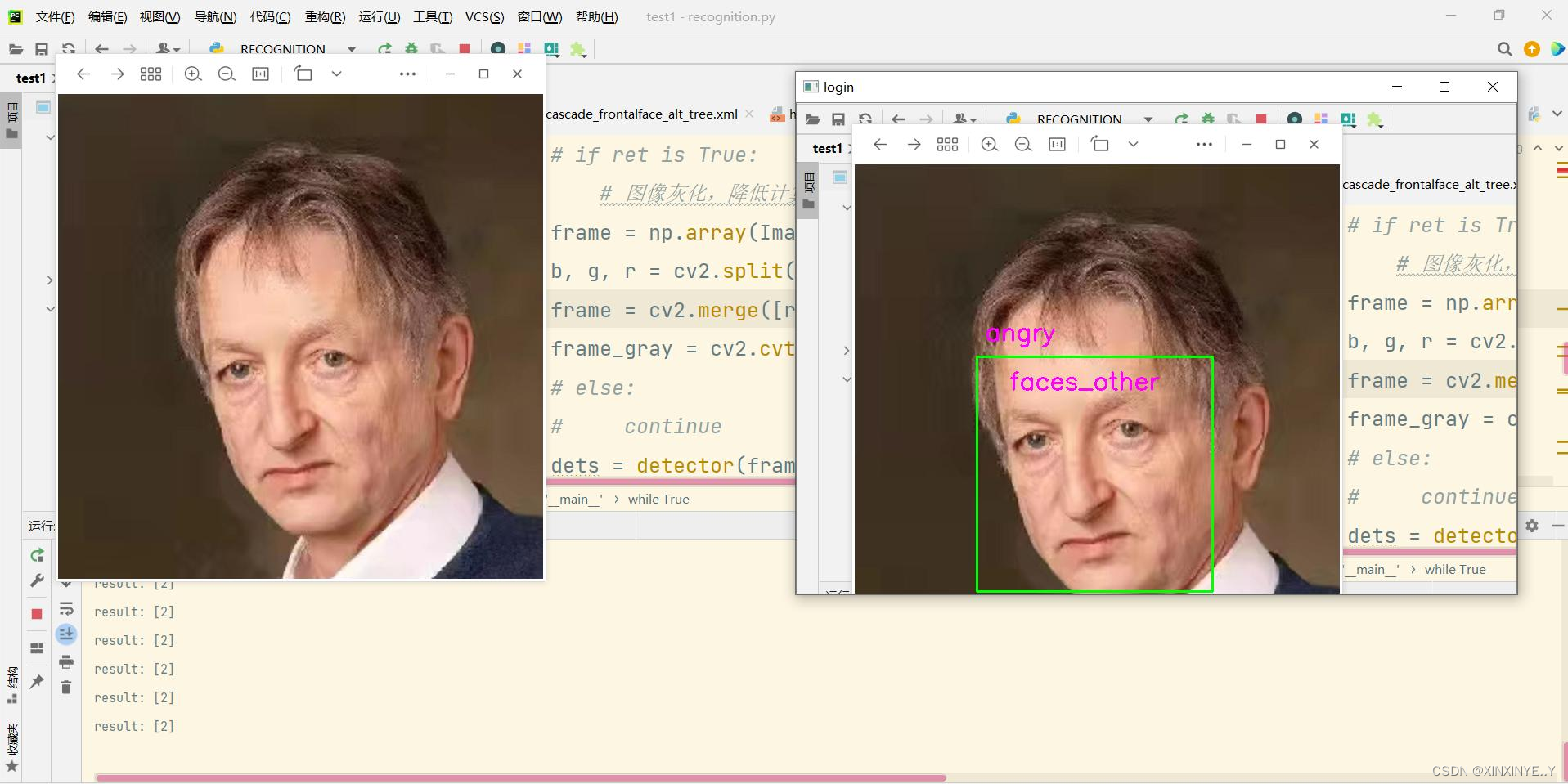Screen dimensions: 1568x784
Task: Toggle the 结构 structure tool window
Action: click(12, 685)
